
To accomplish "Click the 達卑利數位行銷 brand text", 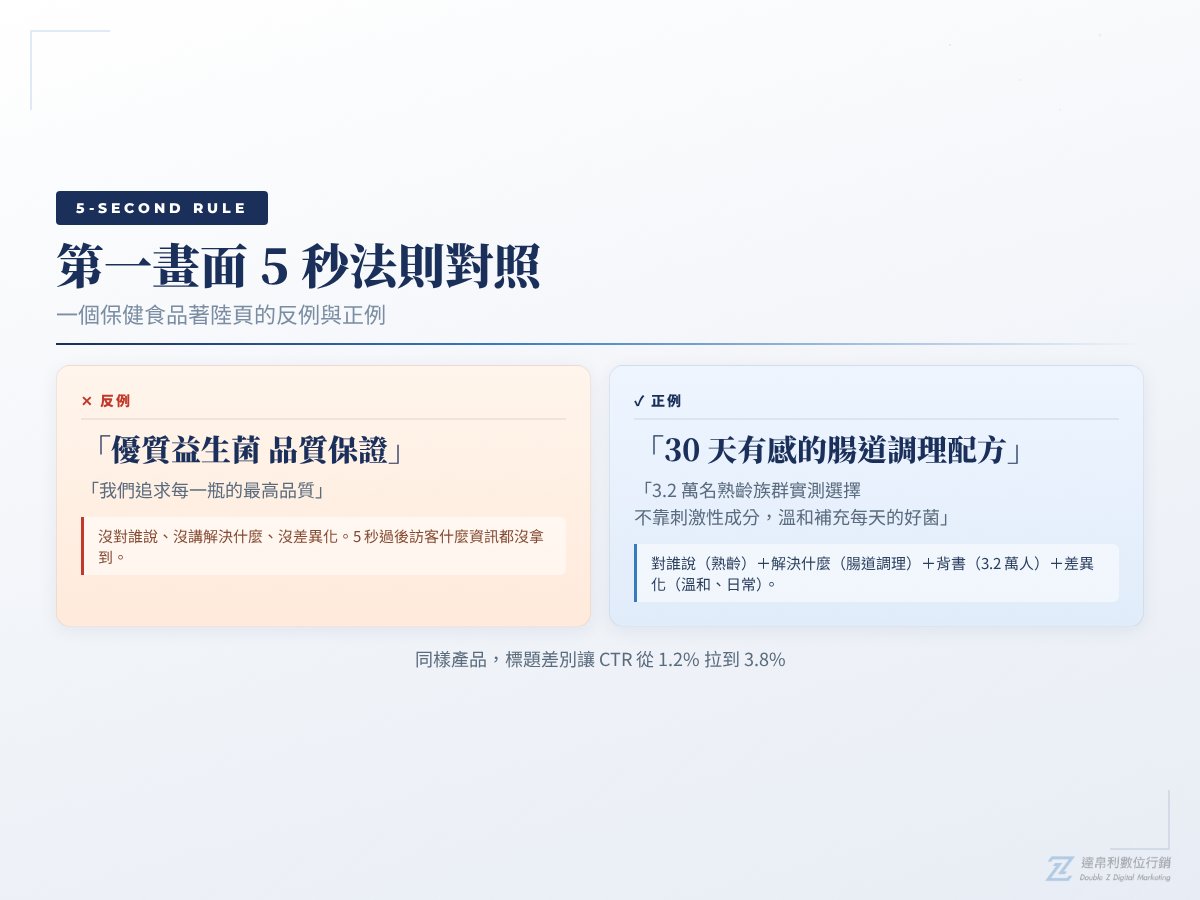I will (x=1127, y=862).
